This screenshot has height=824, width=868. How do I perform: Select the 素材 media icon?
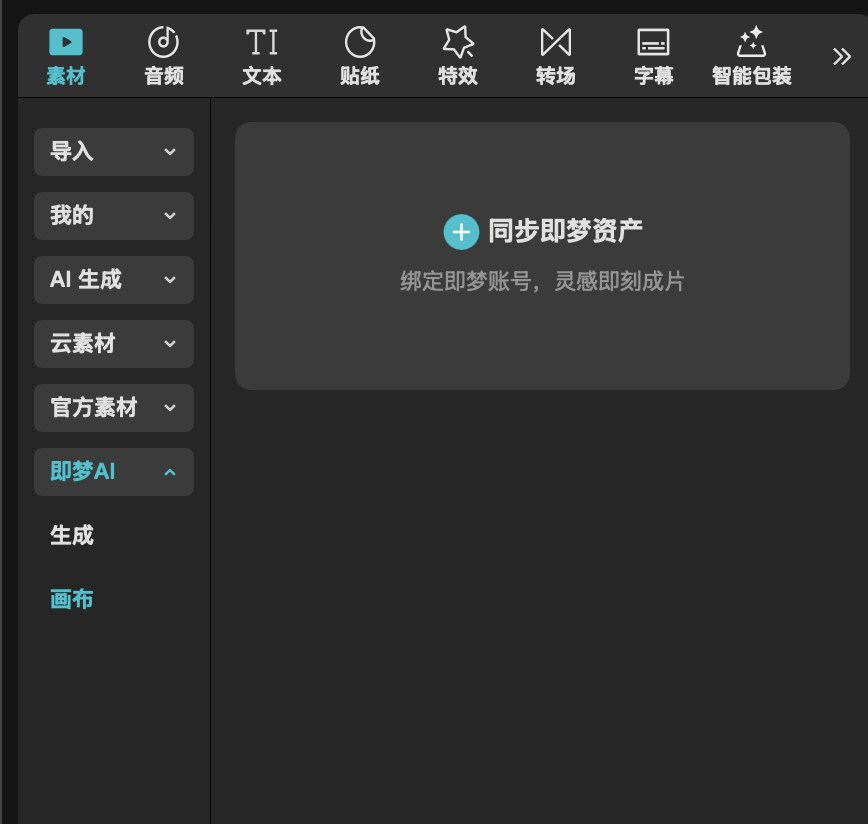pos(66,43)
